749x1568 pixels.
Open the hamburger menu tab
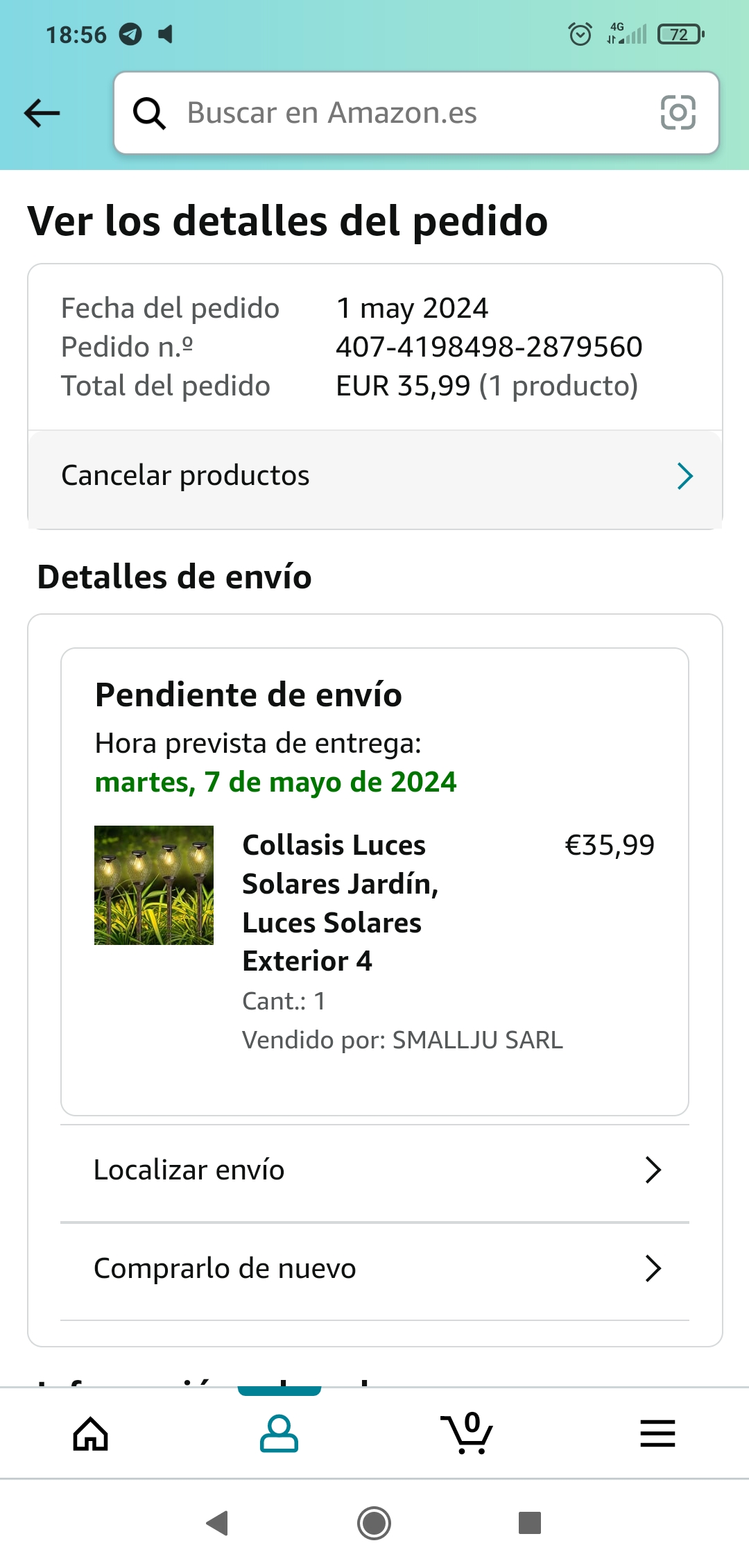(657, 1433)
